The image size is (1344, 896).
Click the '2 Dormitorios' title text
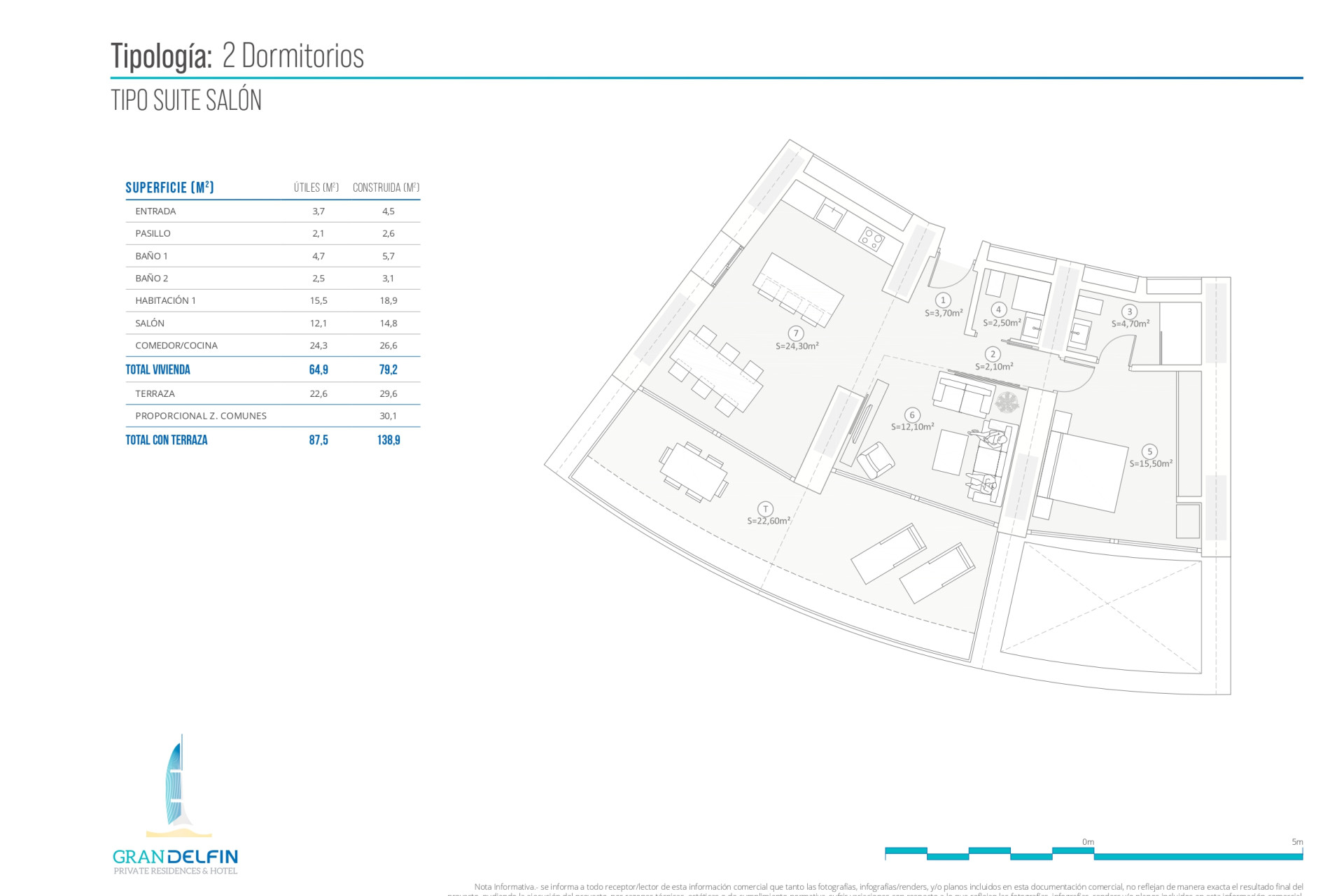(x=293, y=56)
